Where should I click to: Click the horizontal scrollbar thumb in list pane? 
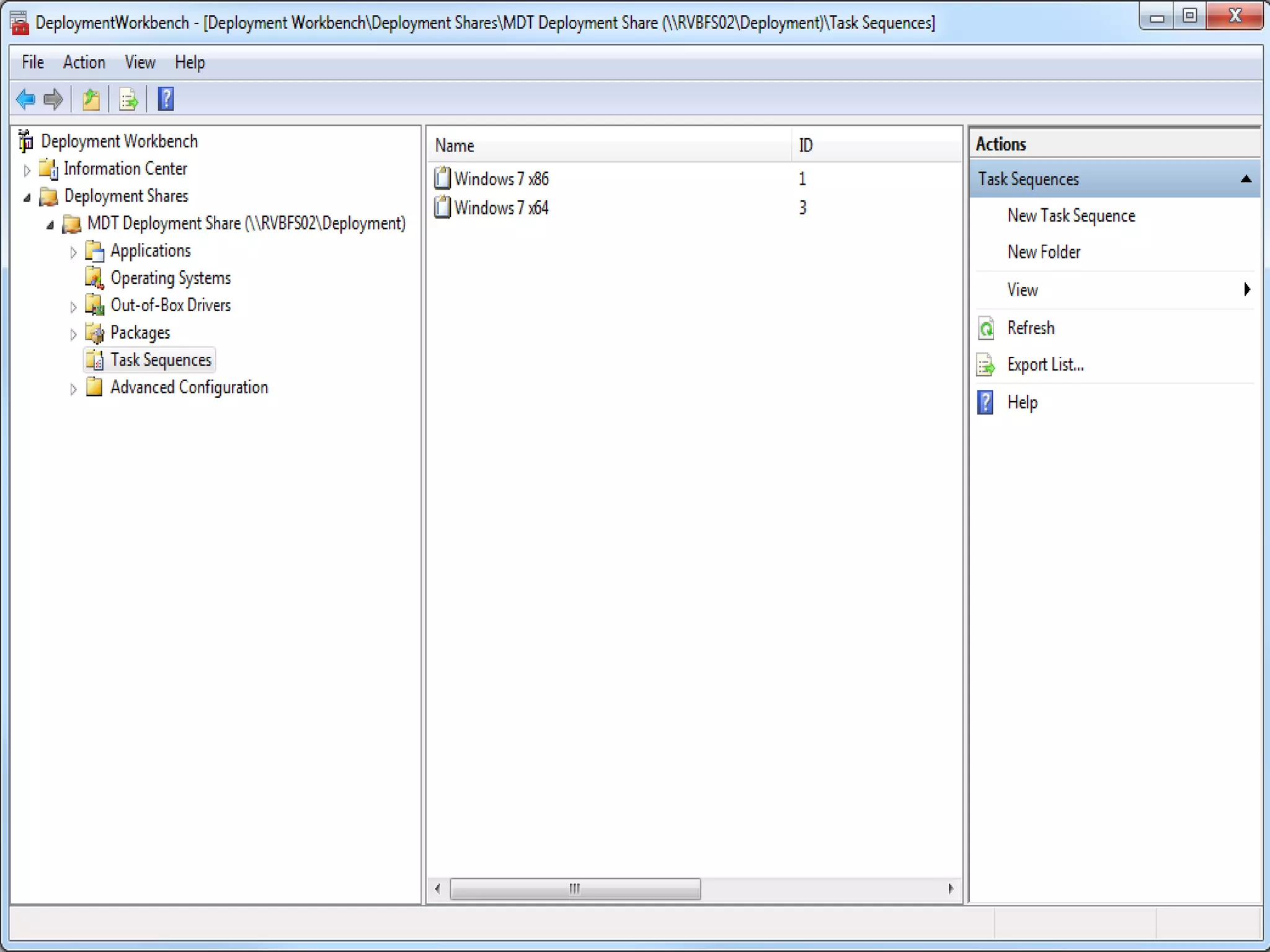tap(575, 889)
